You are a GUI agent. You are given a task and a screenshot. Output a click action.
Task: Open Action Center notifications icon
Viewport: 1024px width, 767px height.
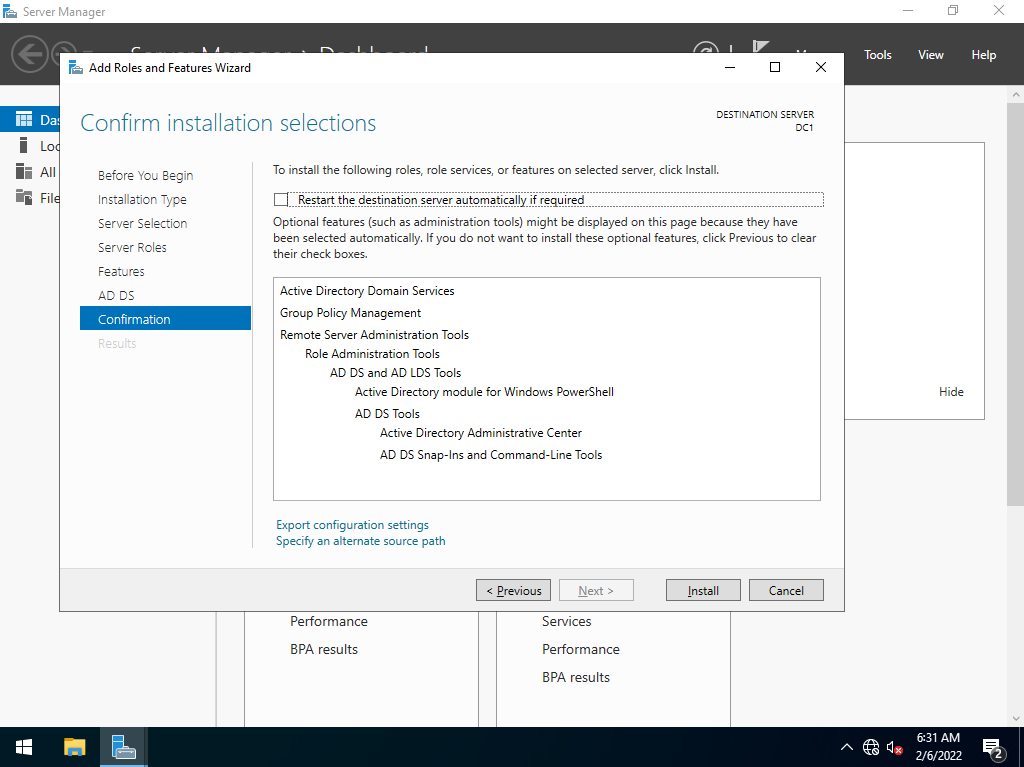(993, 748)
